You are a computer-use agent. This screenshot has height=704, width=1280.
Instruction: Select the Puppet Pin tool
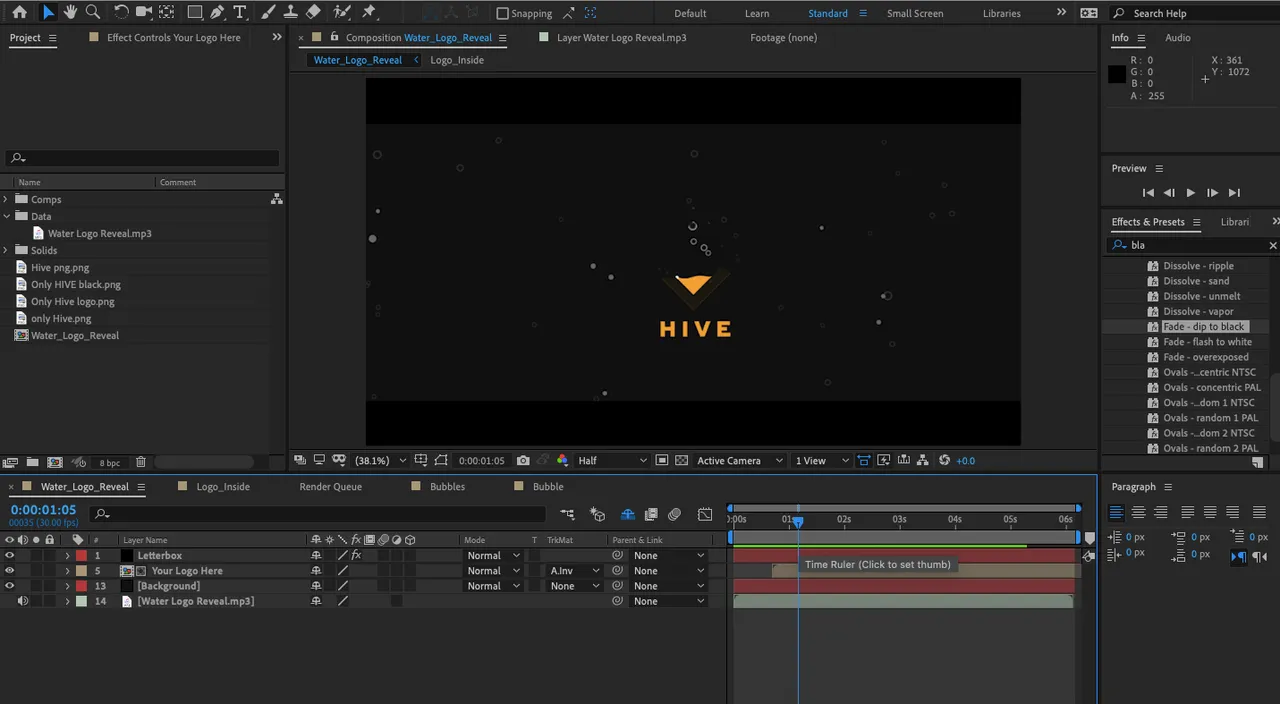[x=369, y=12]
